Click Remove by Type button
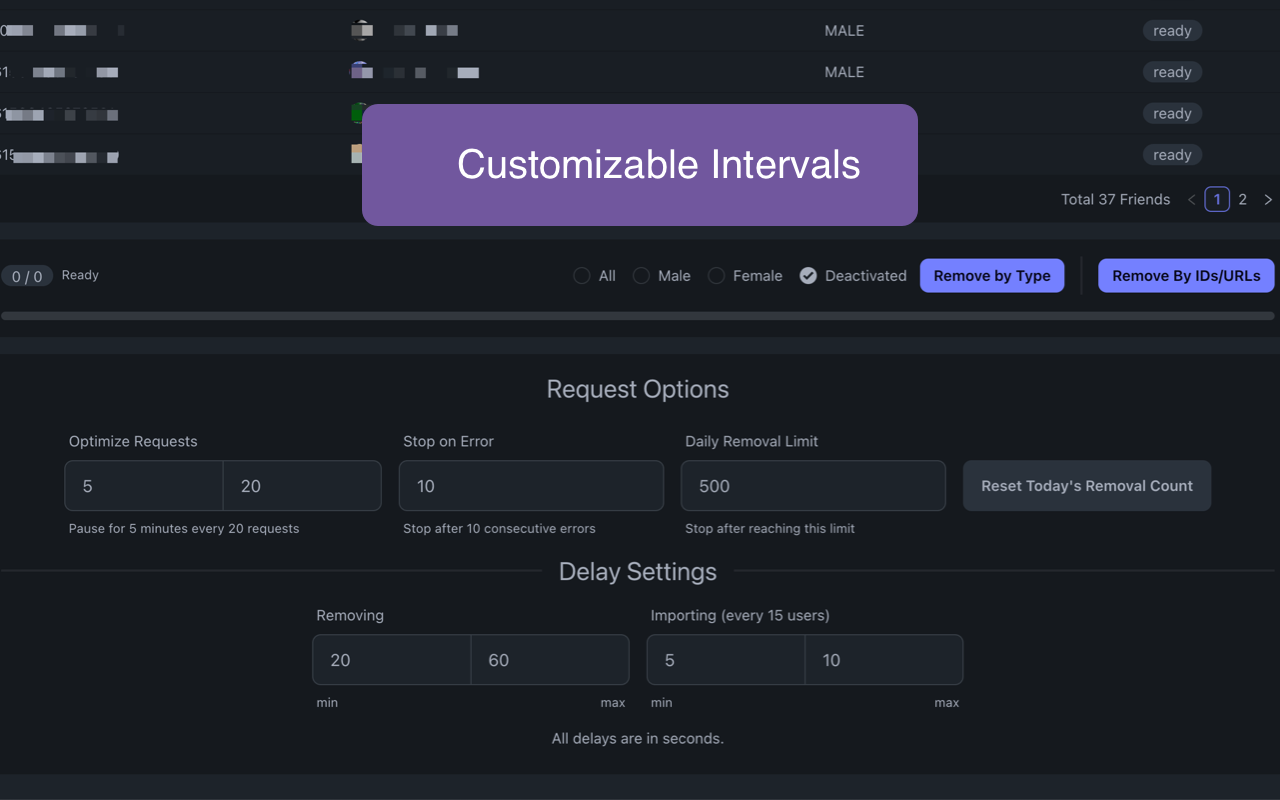Viewport: 1280px width, 800px height. 992,276
